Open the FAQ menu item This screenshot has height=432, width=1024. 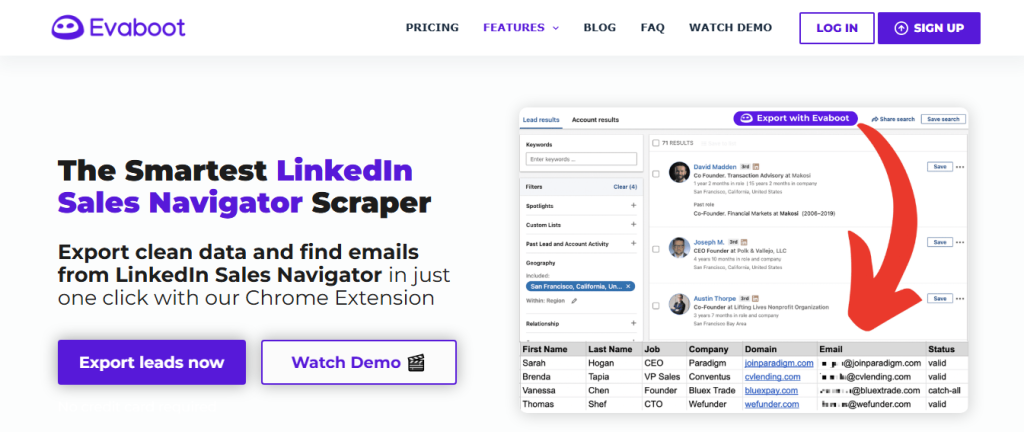point(652,27)
